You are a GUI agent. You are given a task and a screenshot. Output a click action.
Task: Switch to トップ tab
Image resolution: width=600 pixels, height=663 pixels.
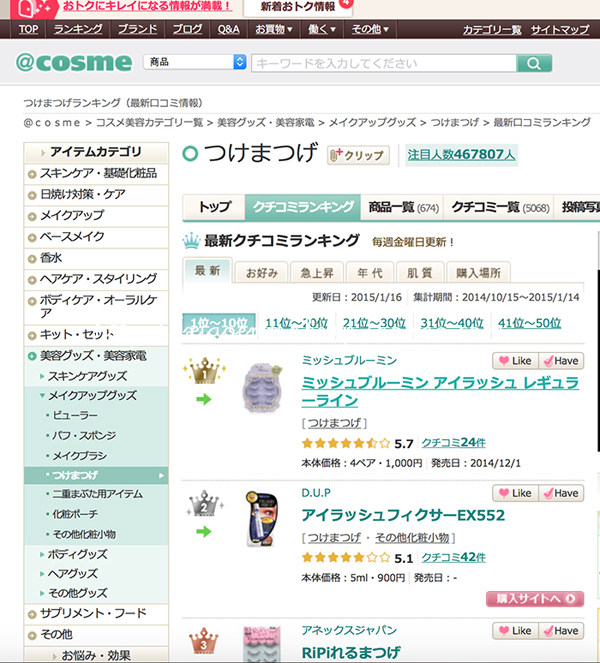click(x=214, y=207)
